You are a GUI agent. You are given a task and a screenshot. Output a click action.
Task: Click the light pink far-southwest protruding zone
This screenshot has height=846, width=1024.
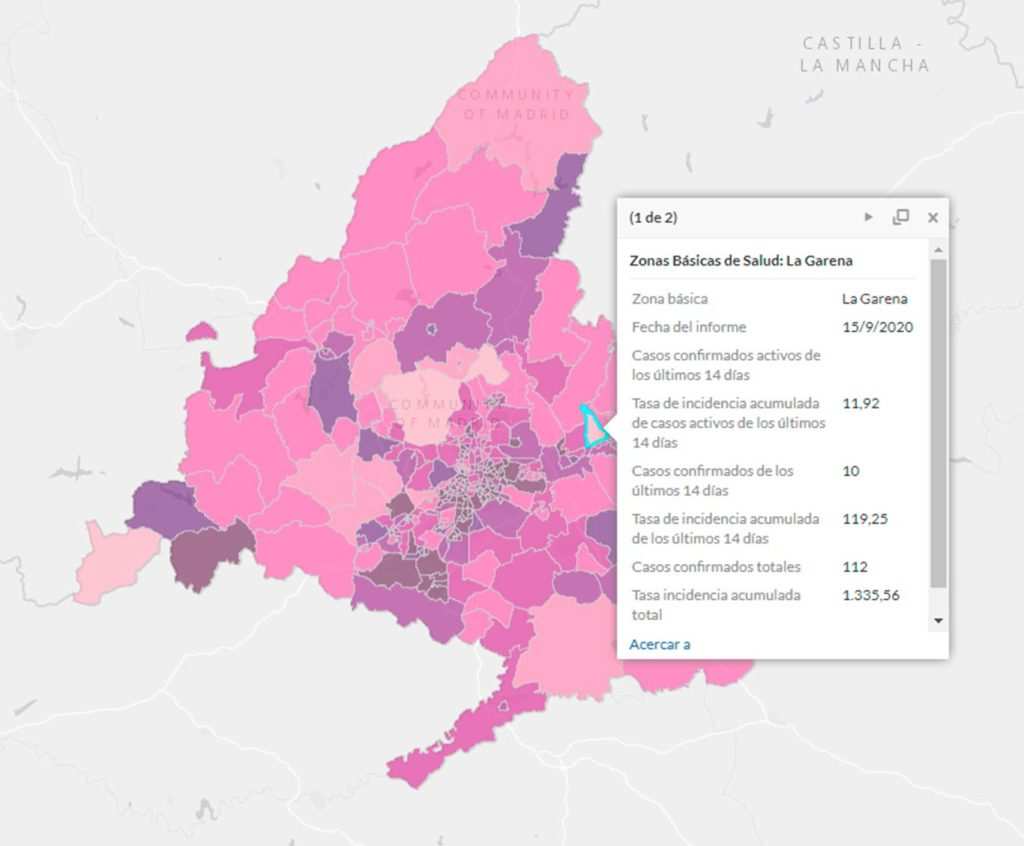(112, 560)
